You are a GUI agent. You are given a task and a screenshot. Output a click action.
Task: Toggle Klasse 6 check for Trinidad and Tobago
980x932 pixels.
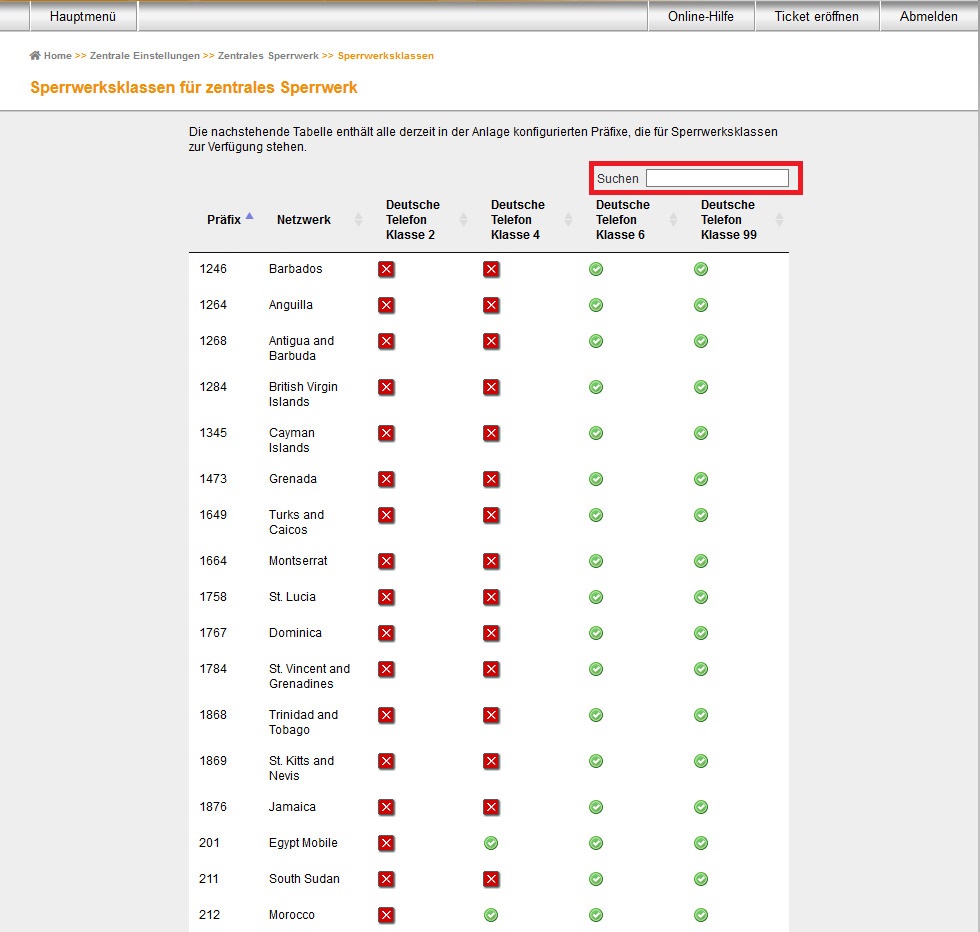coord(596,716)
